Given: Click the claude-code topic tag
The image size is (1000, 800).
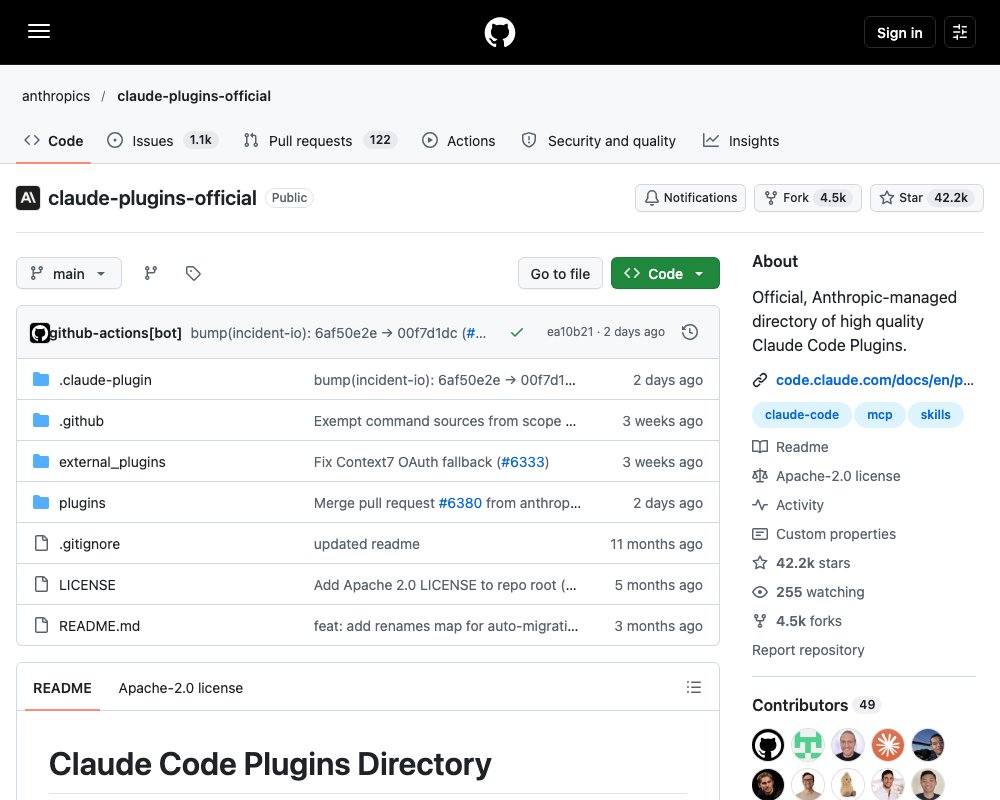Looking at the screenshot, I should (802, 415).
